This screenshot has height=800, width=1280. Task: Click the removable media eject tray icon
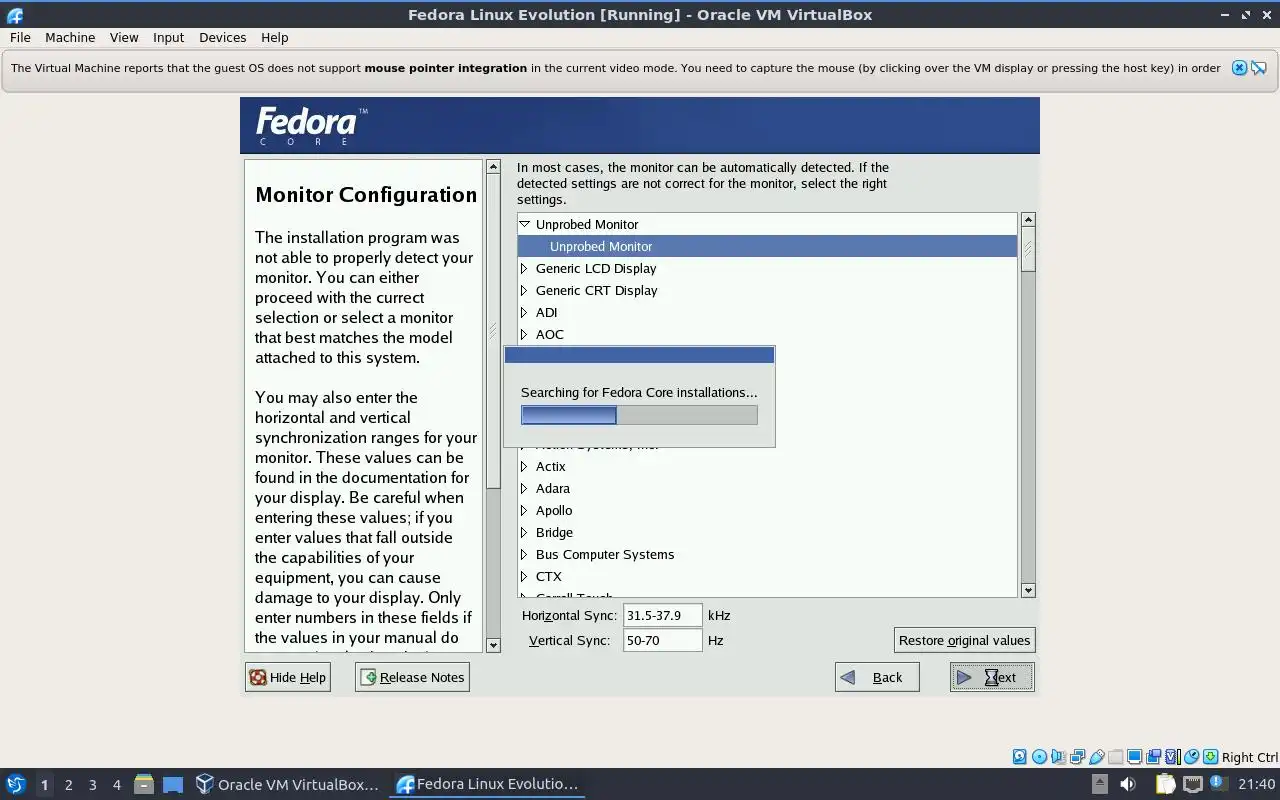(x=1099, y=784)
